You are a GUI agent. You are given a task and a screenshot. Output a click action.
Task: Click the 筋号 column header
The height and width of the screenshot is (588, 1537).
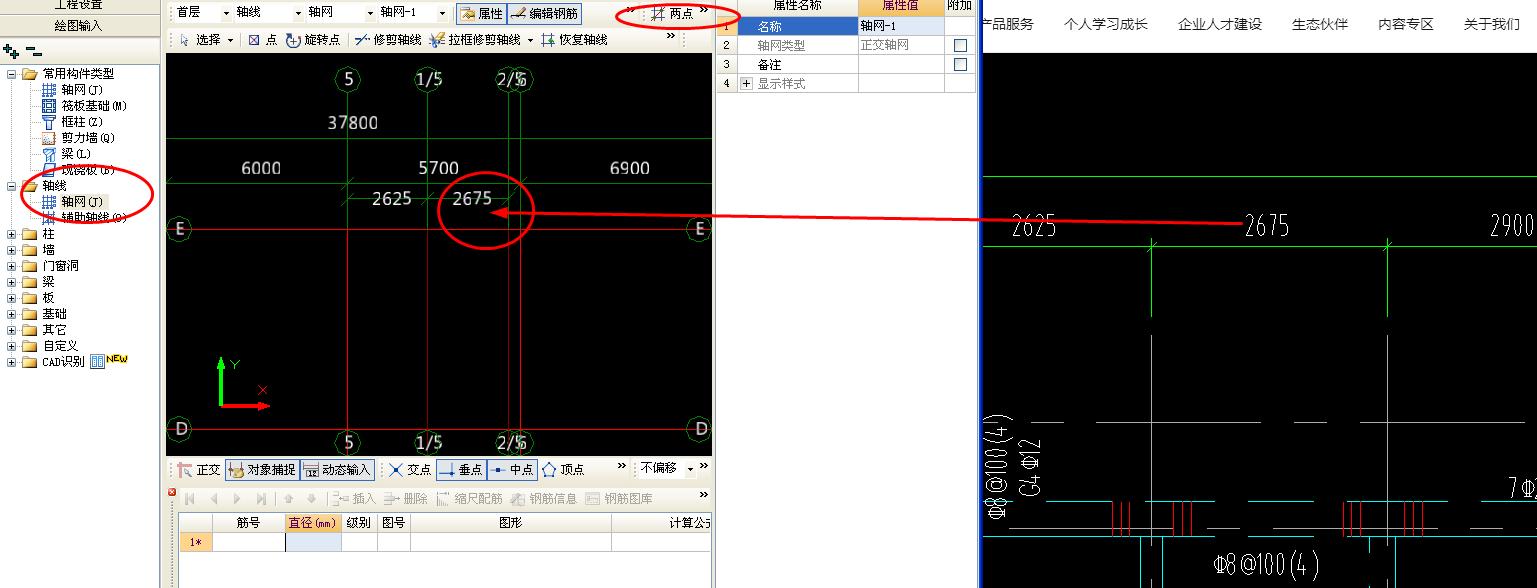point(249,523)
